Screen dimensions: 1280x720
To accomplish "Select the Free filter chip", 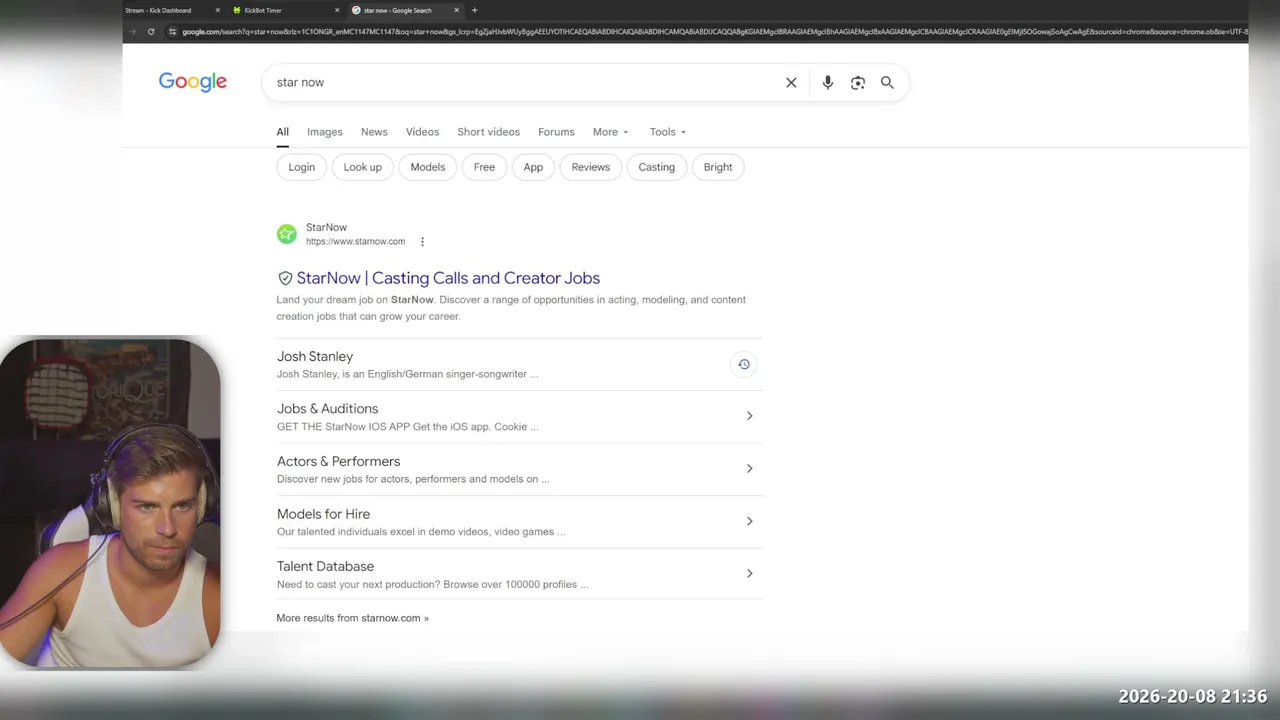I will pos(484,167).
